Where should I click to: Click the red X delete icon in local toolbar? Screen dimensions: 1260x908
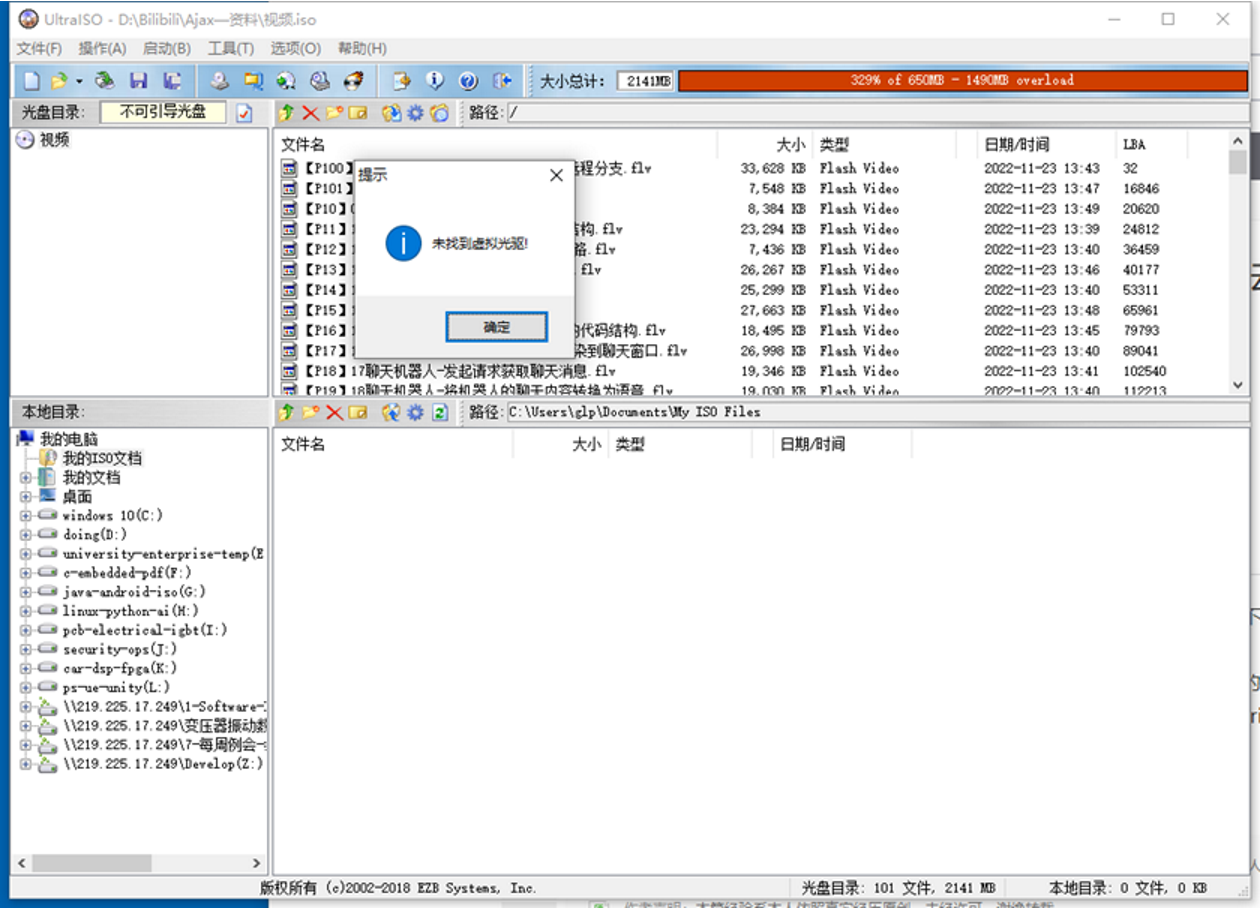click(x=334, y=412)
